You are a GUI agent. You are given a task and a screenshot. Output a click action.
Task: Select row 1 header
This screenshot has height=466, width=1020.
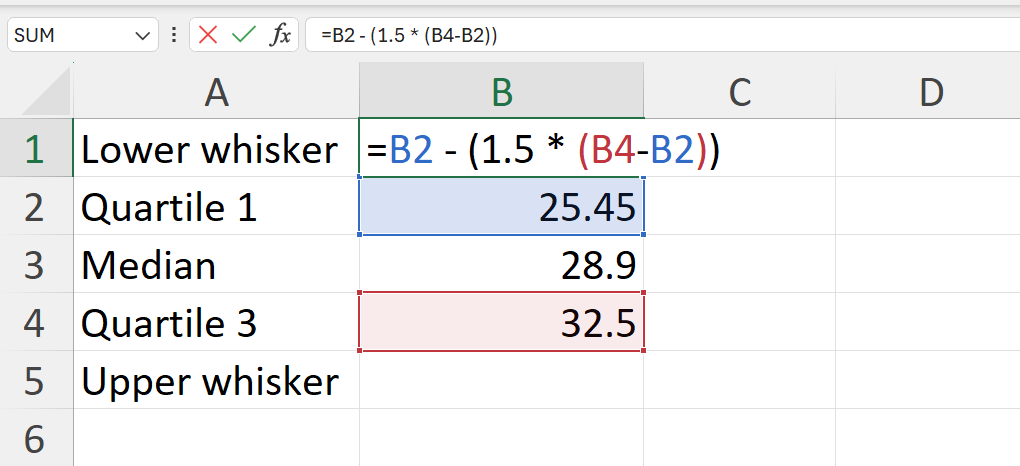coord(36,148)
